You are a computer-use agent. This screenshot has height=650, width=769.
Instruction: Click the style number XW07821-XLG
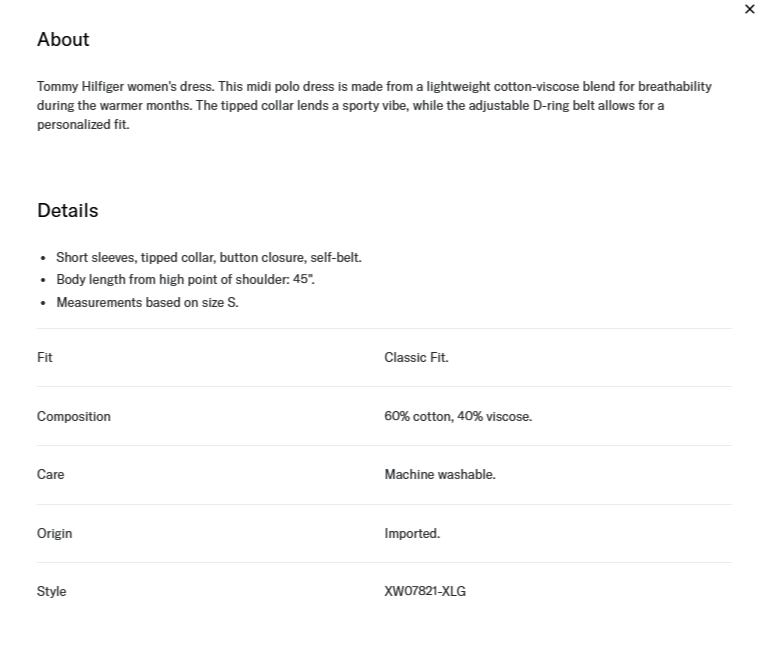pos(425,591)
